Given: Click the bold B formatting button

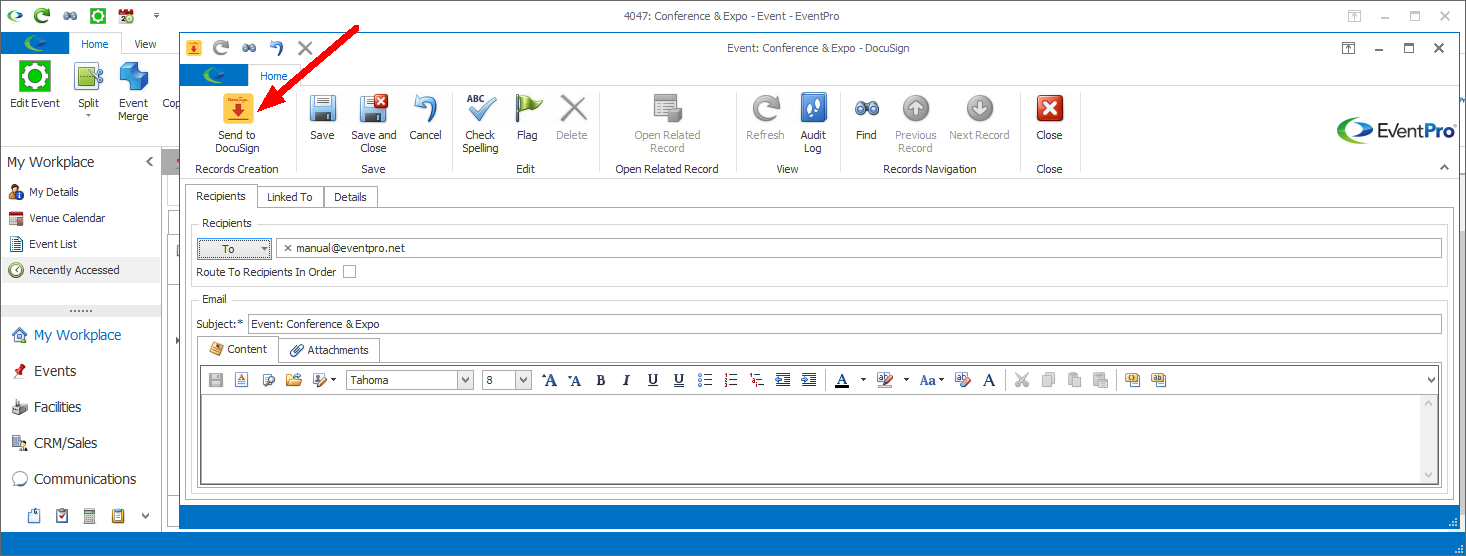Looking at the screenshot, I should point(601,380).
